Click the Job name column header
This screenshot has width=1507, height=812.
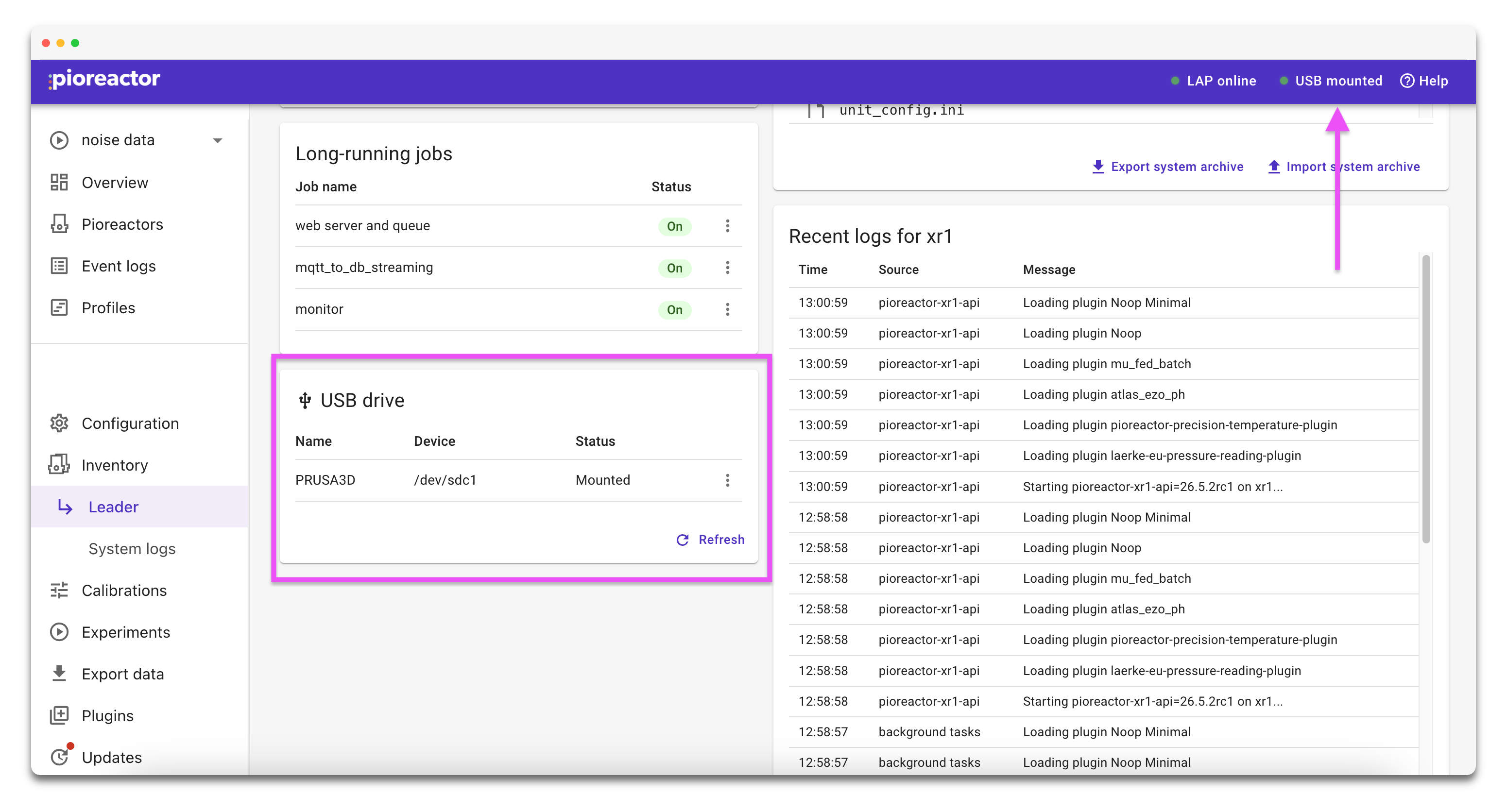326,186
